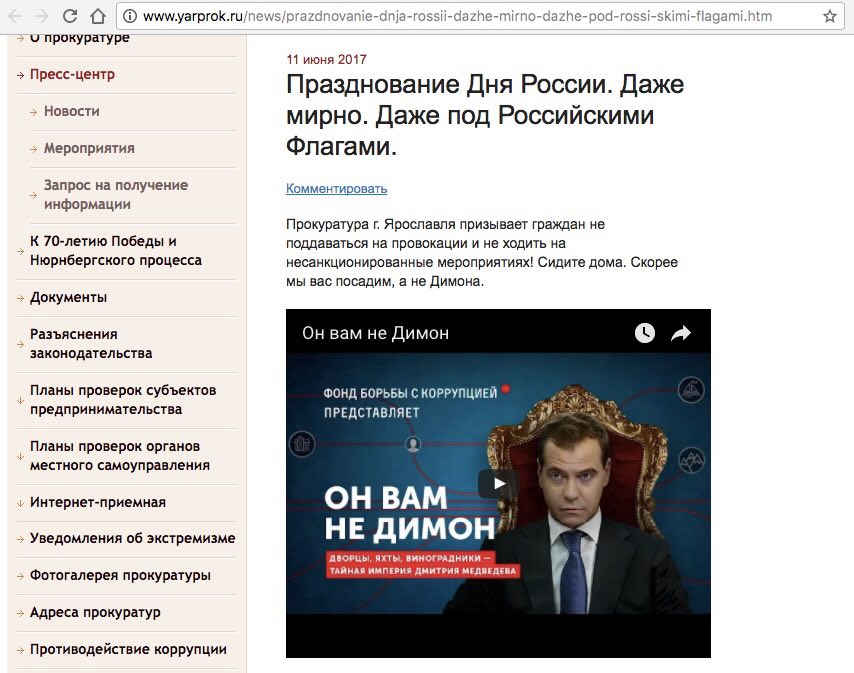Open the 'Пресс-центр' sidebar section
The height and width of the screenshot is (673, 854).
72,74
